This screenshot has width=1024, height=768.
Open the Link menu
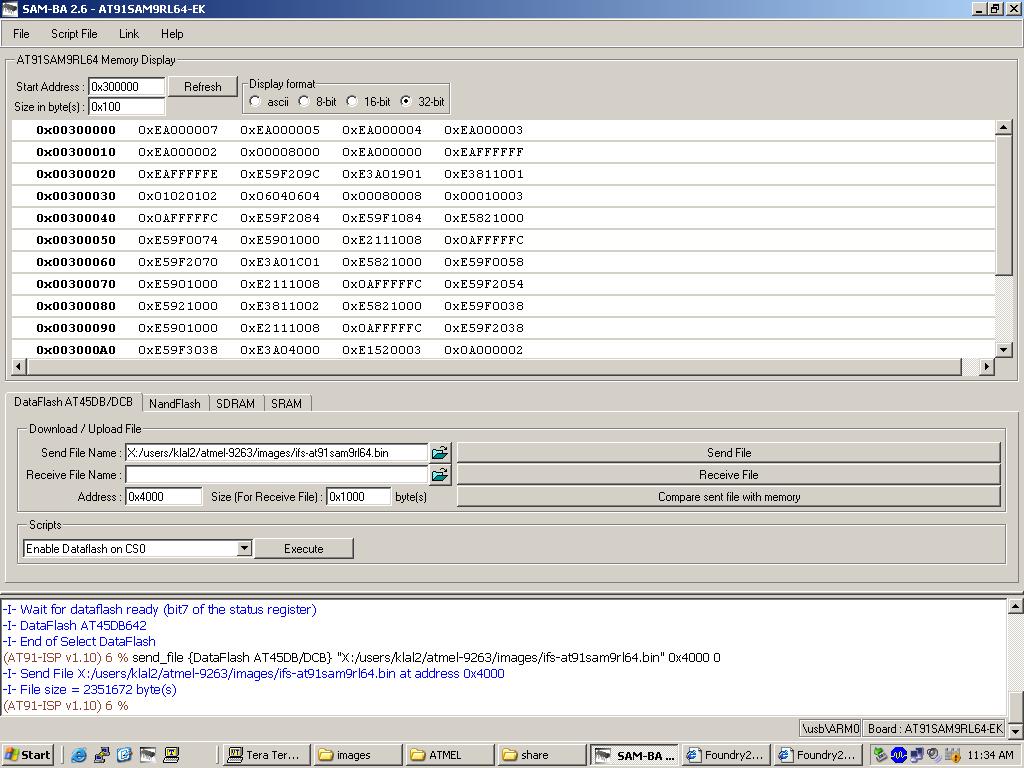tap(129, 34)
